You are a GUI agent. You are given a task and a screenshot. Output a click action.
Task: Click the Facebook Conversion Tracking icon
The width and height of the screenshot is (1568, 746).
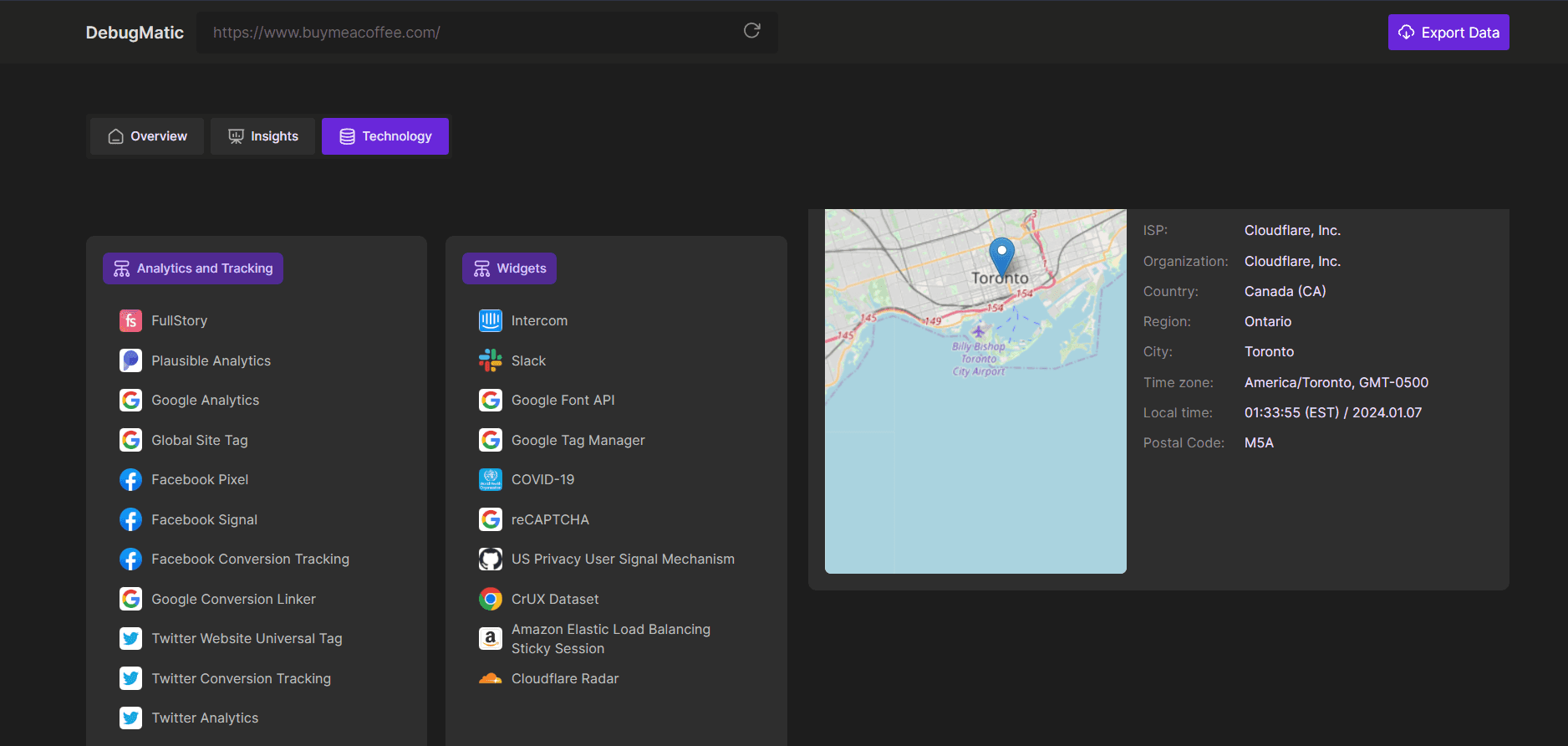130,559
